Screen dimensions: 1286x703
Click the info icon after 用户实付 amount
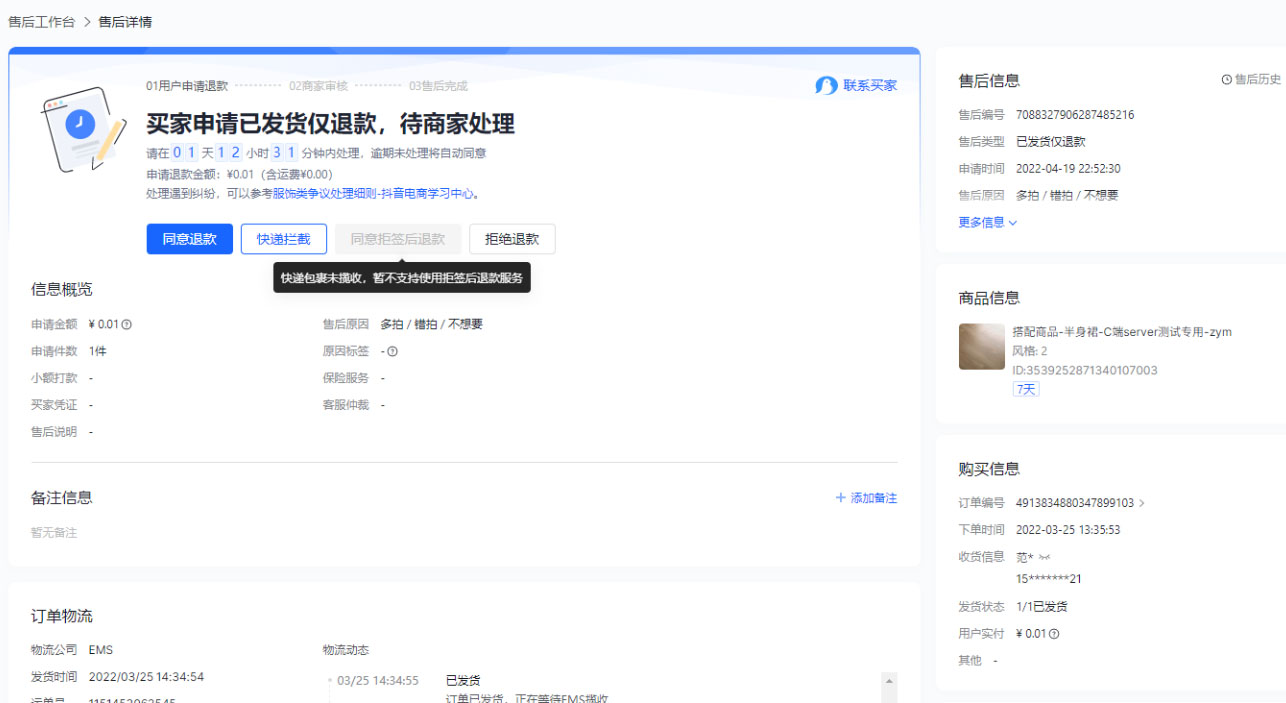[x=1053, y=633]
